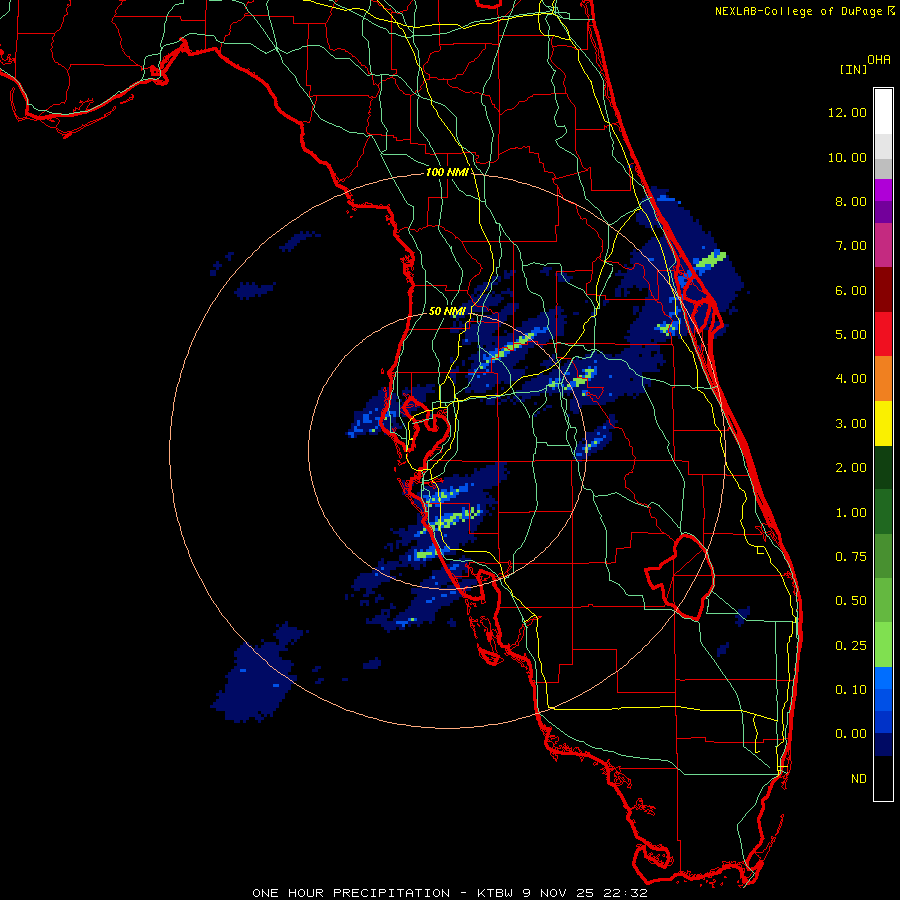Viewport: 900px width, 900px height.
Task: Click the 6.00 legend value
Action: [851, 290]
